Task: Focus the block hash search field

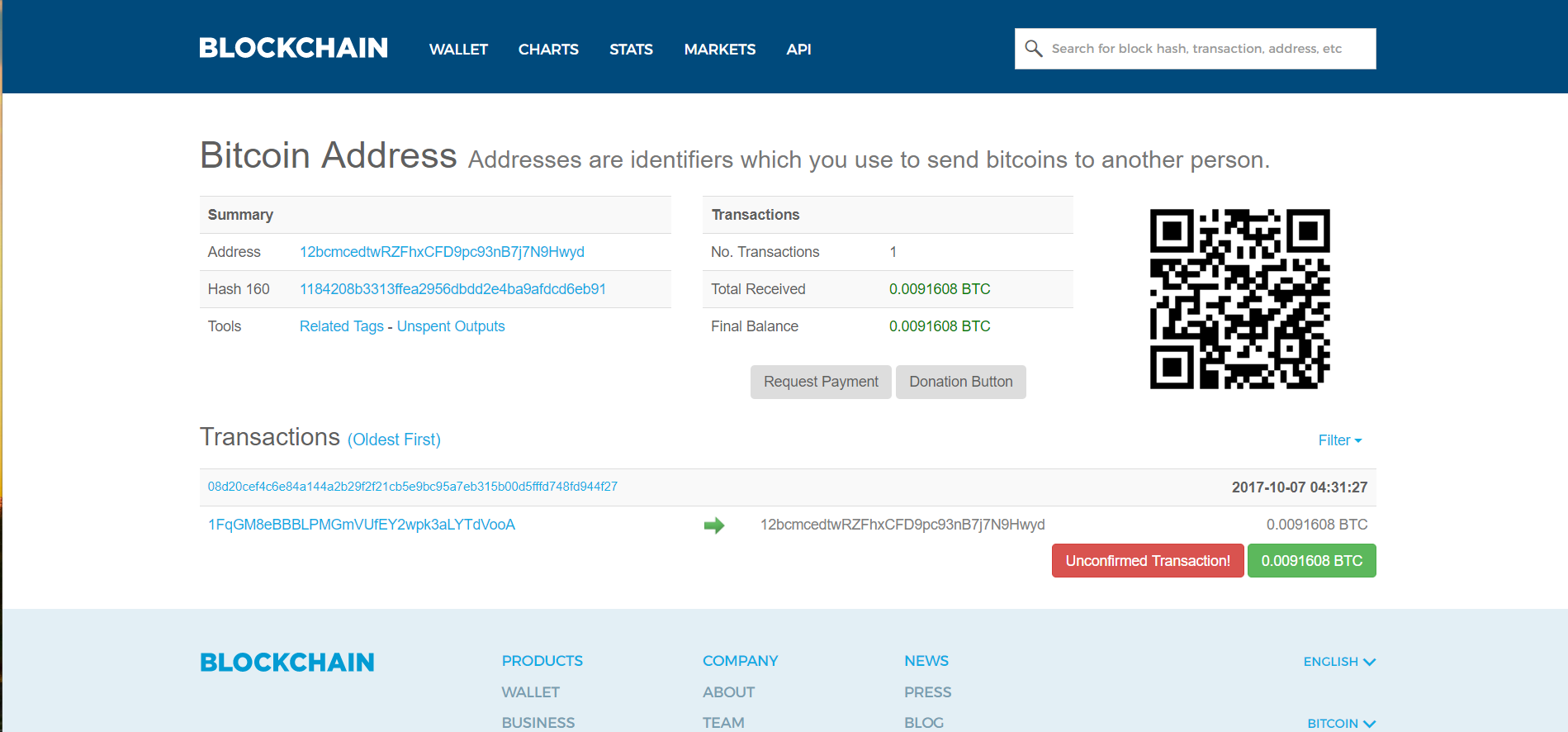Action: coord(1195,49)
